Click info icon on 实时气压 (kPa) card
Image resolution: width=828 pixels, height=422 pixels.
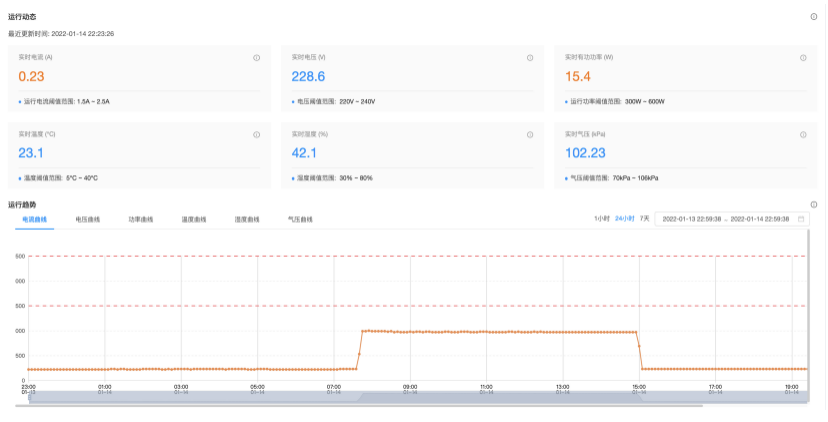coord(803,135)
